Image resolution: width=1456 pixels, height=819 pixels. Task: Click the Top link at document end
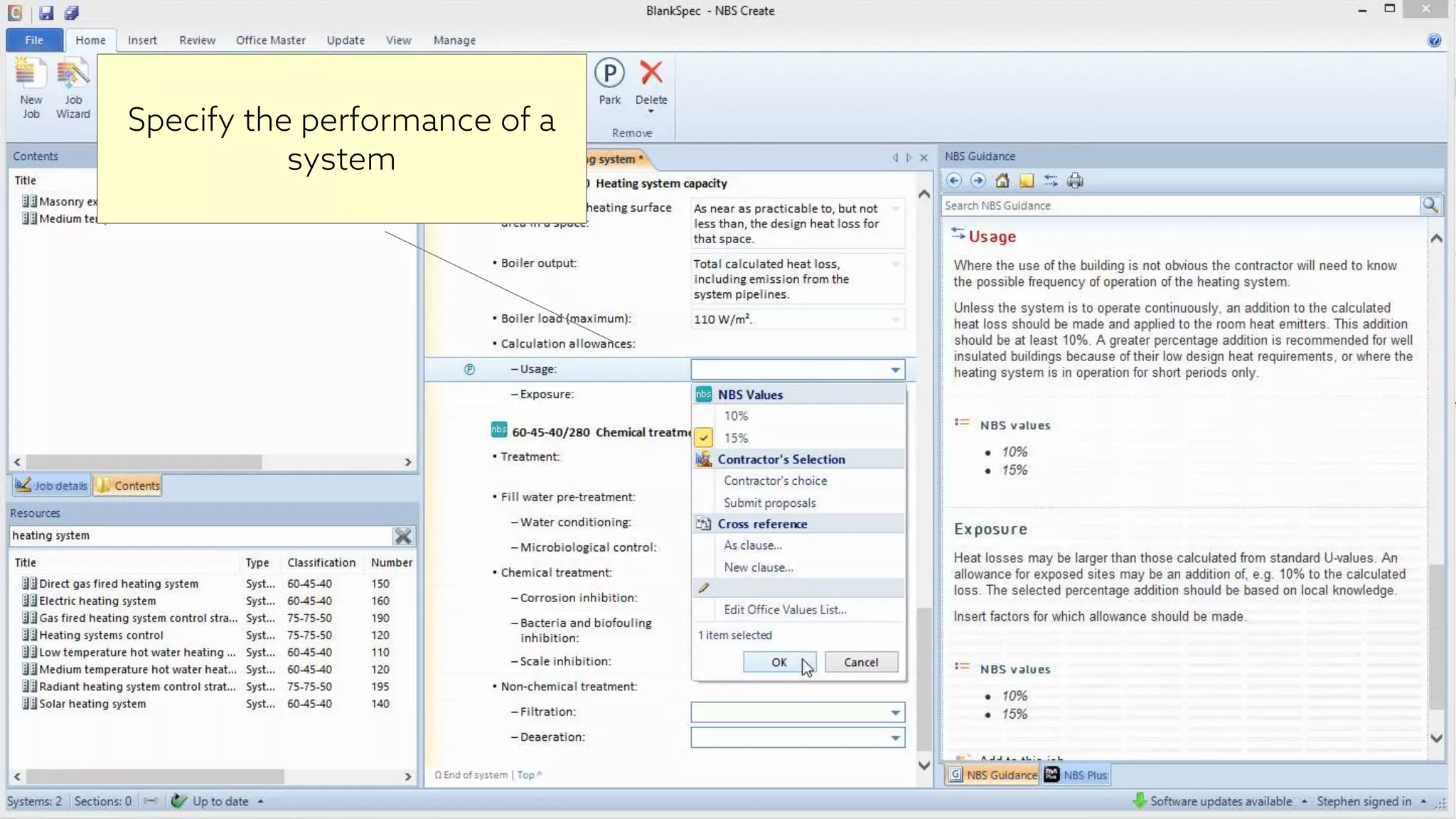point(529,775)
